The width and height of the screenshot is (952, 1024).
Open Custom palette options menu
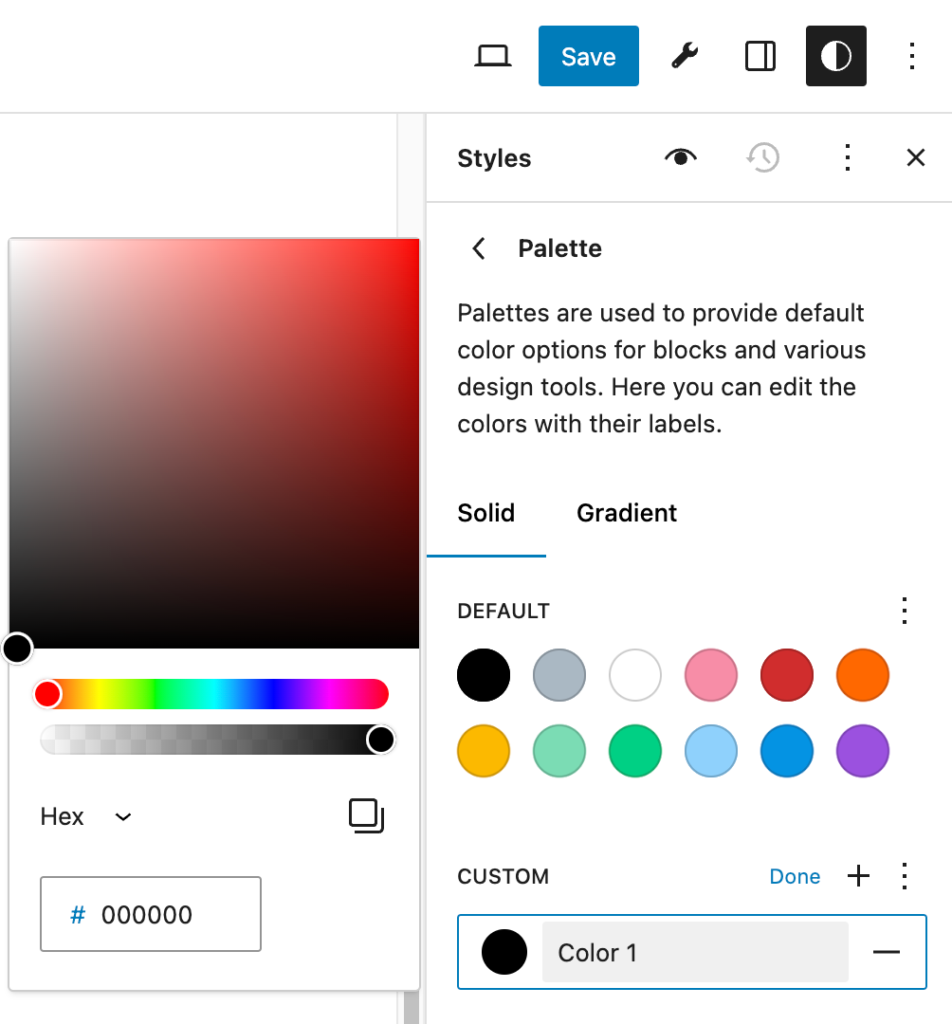(904, 877)
